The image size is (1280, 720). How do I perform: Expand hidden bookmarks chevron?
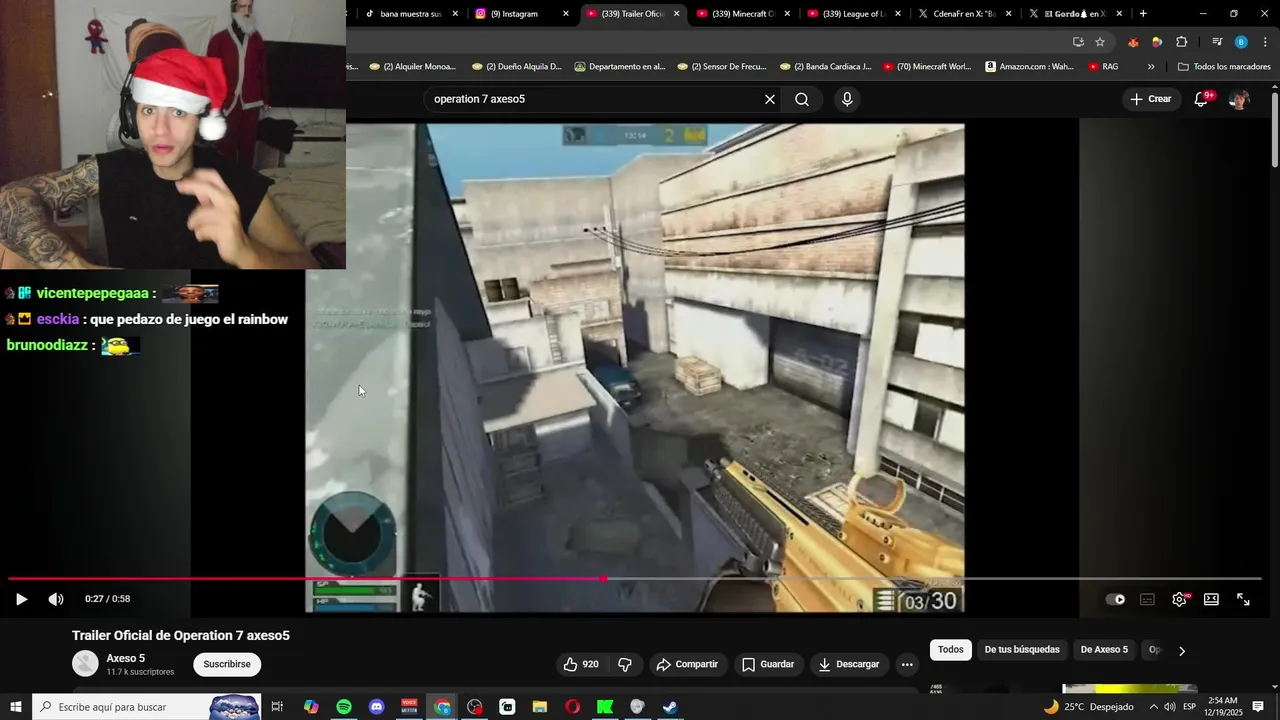[x=1151, y=67]
